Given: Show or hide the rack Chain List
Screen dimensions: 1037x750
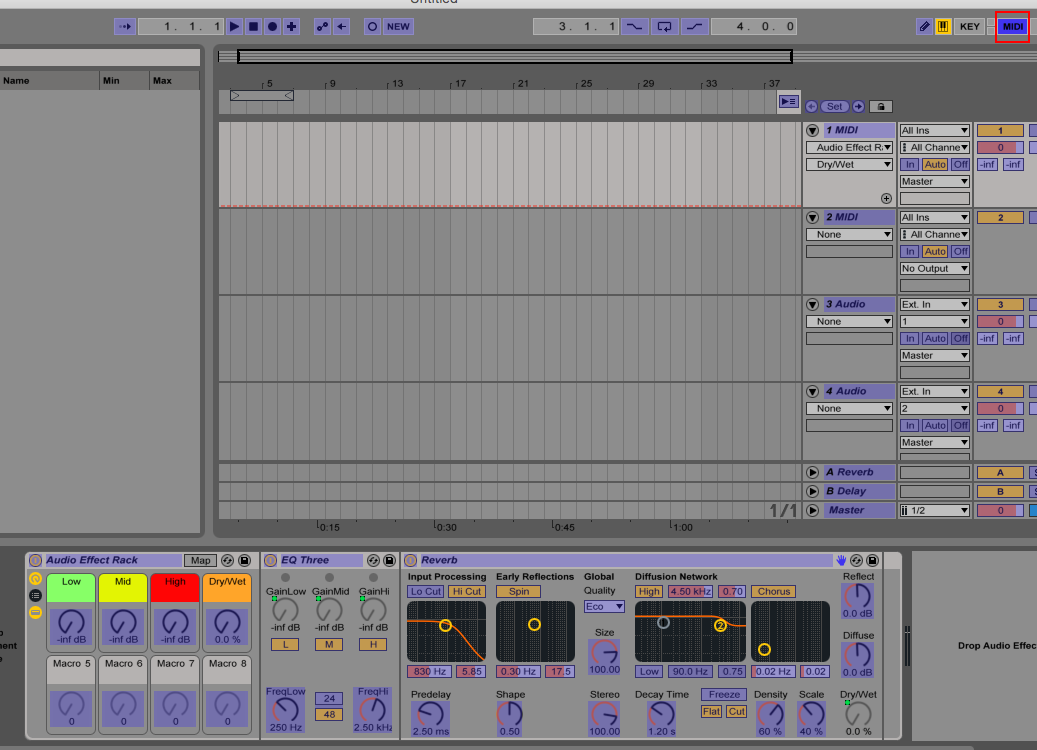Looking at the screenshot, I should [x=36, y=595].
